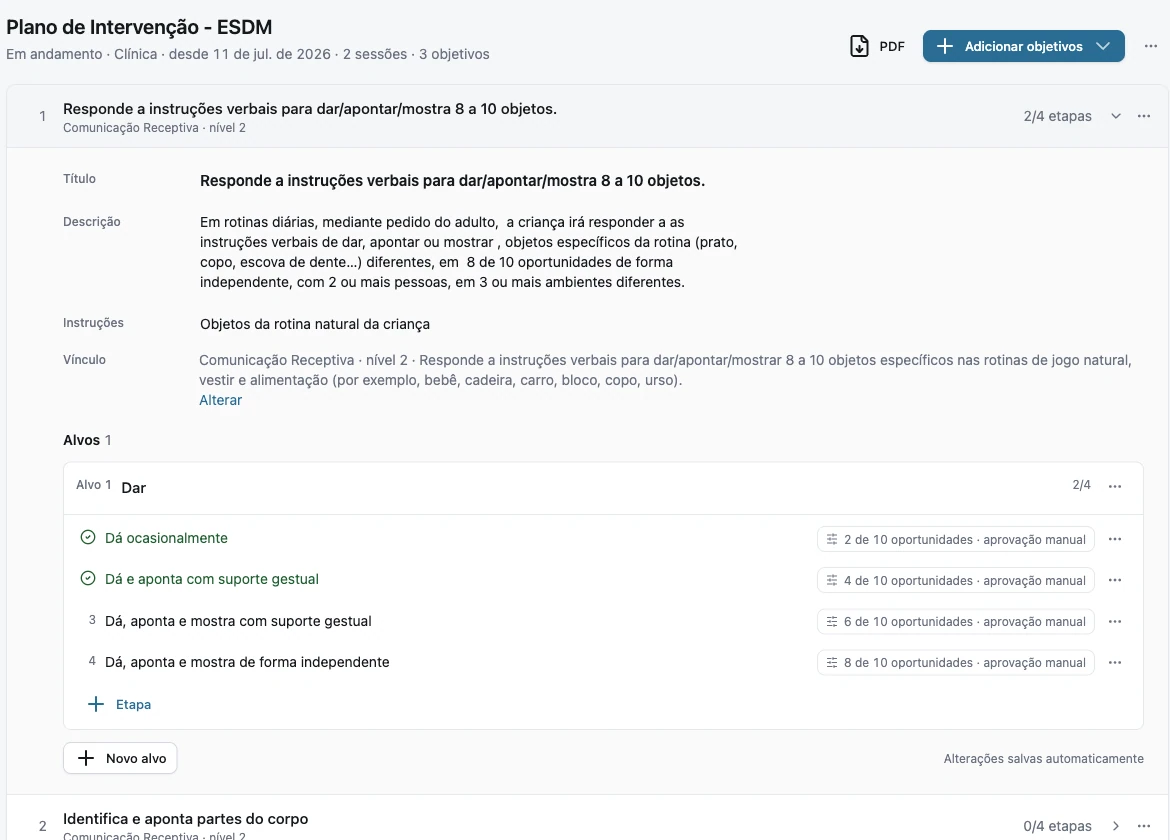The height and width of the screenshot is (840, 1170).
Task: Expand the Identifica e aponta partes do corpo objective
Action: click(x=1116, y=826)
